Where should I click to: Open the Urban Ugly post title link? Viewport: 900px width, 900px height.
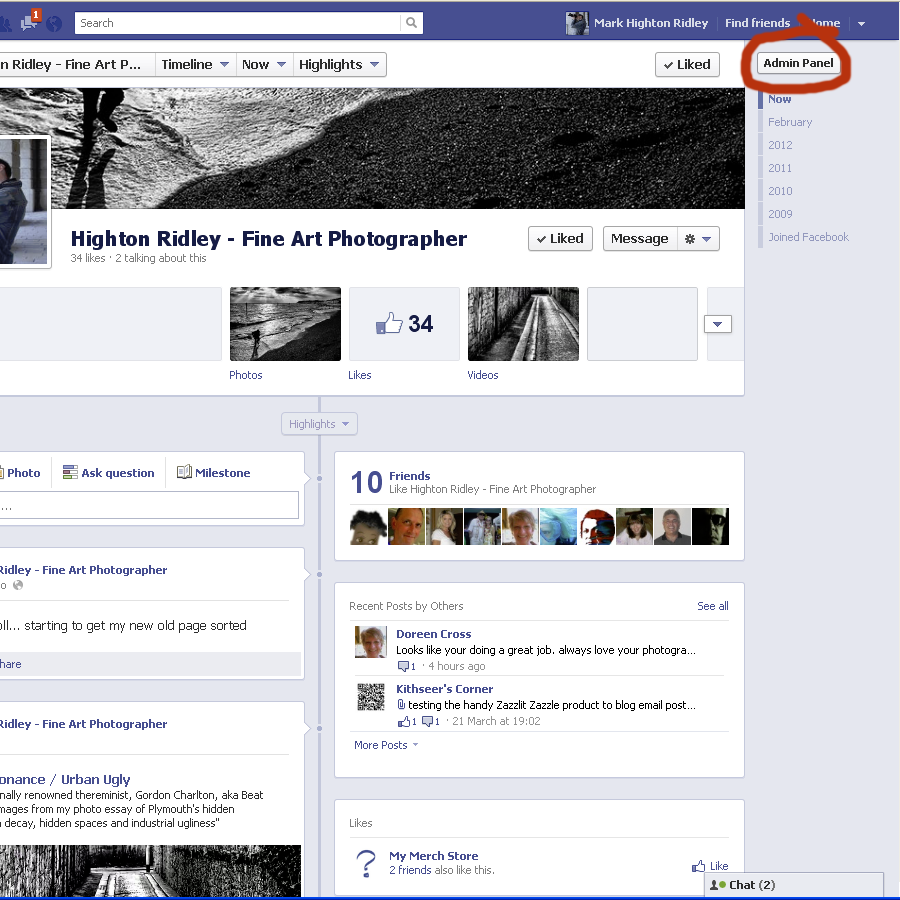[65, 779]
